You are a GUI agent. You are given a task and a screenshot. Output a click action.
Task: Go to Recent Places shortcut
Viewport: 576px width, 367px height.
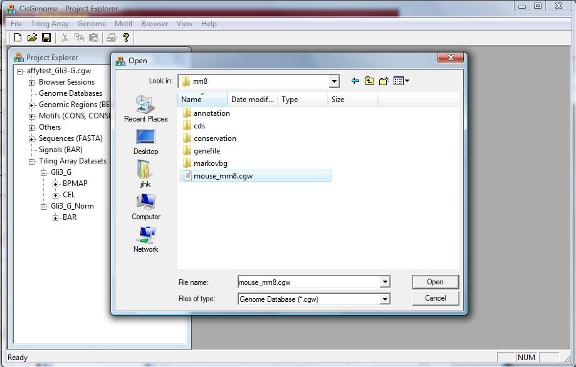coord(146,109)
